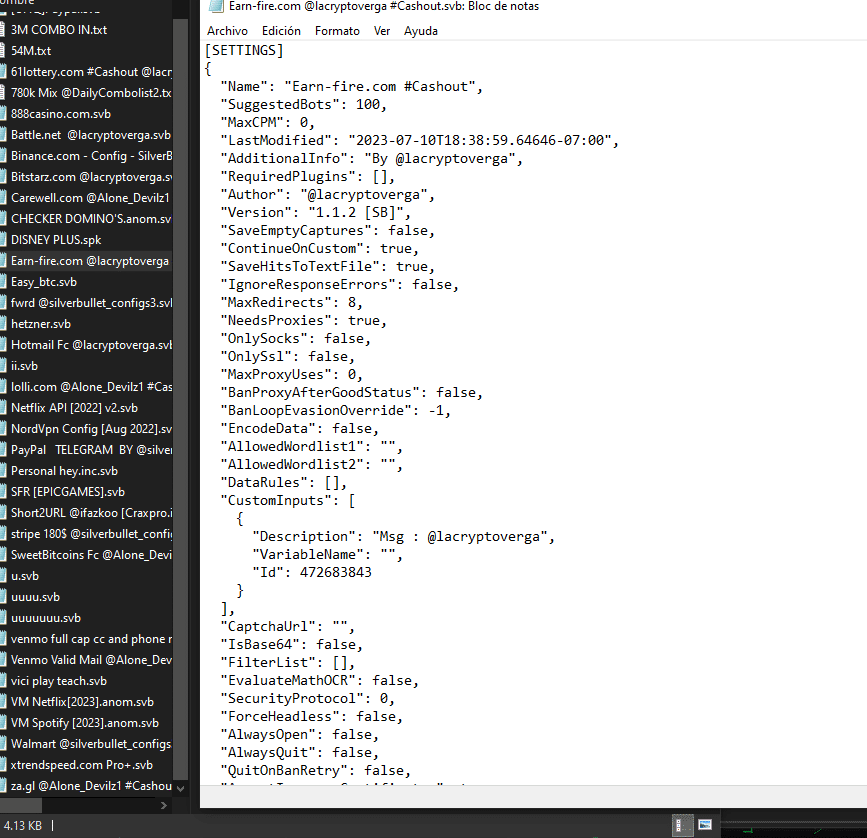Select uuuuuuu.svb file

86,618
